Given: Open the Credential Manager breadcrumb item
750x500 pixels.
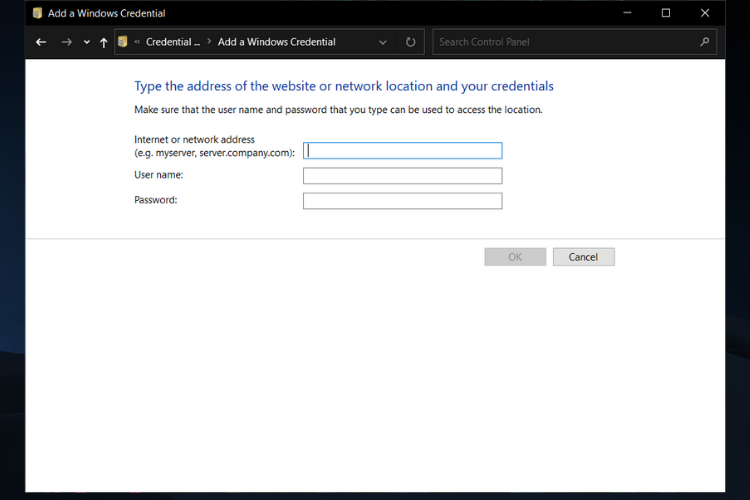Looking at the screenshot, I should pos(173,42).
